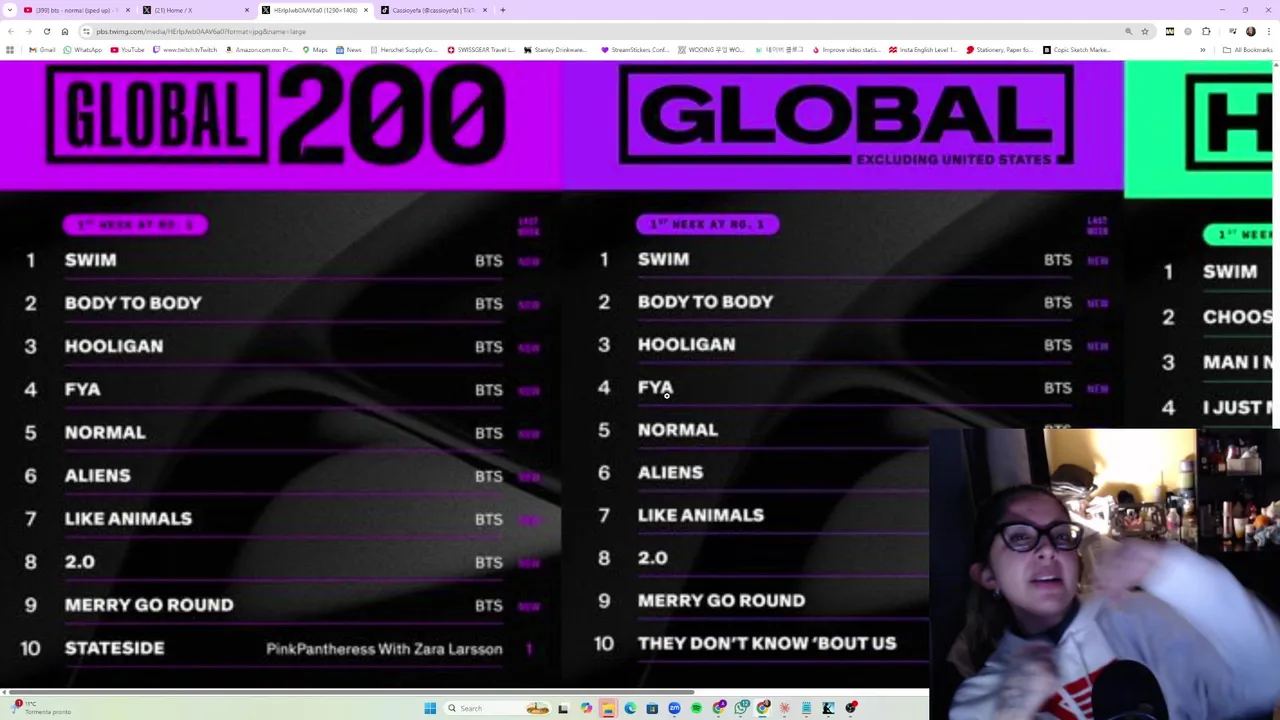Open the News bookmark
Viewport: 1280px width, 720px height.
[x=349, y=49]
